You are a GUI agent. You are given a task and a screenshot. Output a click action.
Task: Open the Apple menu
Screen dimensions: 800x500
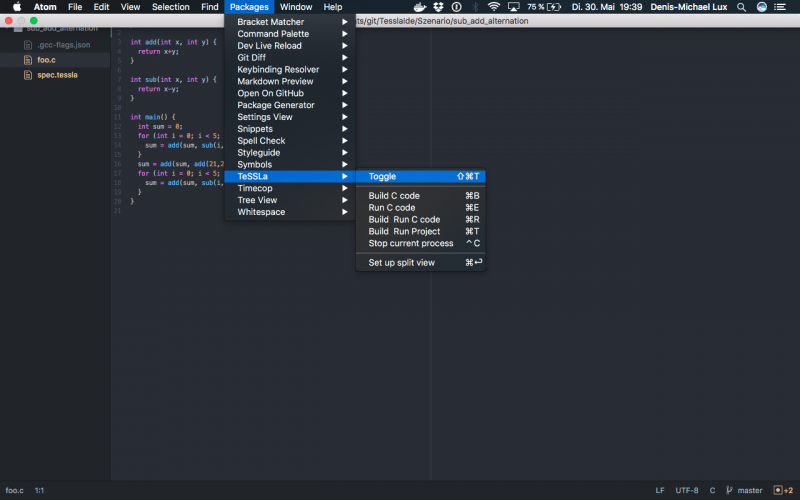pyautogui.click(x=17, y=7)
